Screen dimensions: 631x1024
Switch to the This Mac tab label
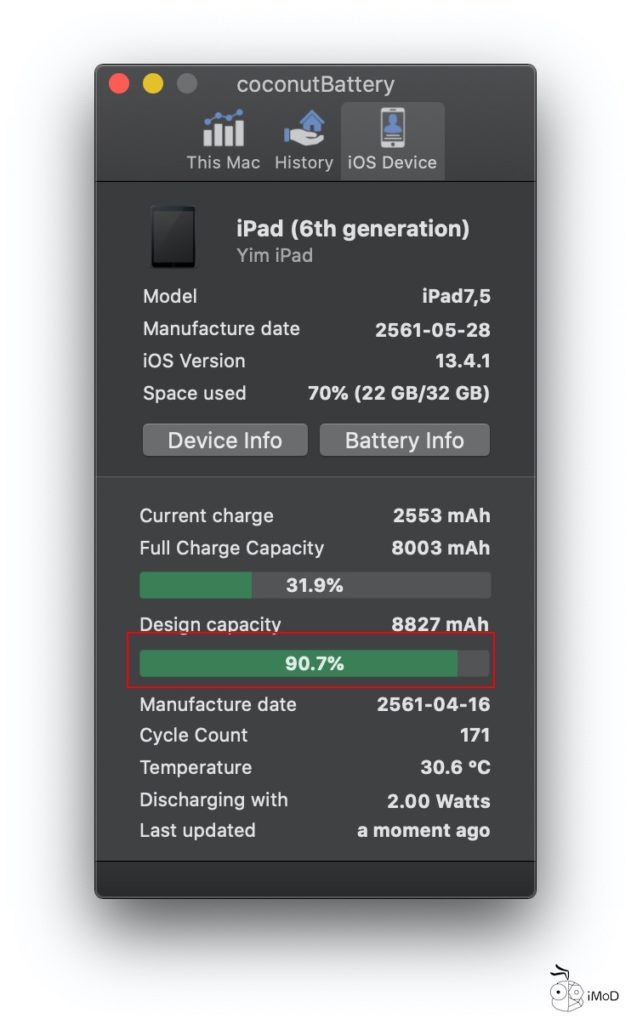223,163
